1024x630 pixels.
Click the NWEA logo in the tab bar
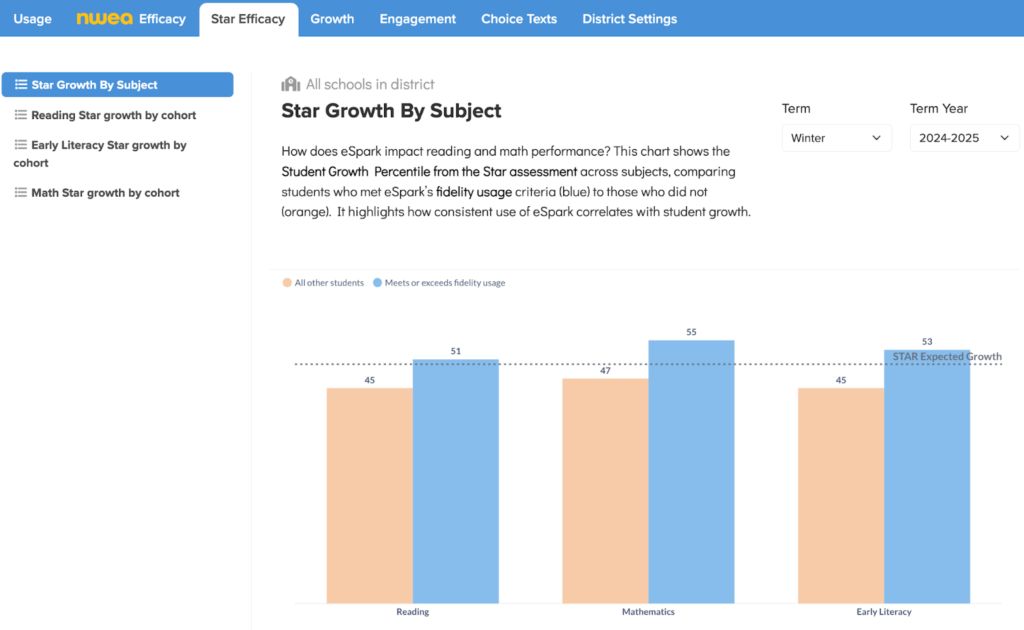[104, 18]
